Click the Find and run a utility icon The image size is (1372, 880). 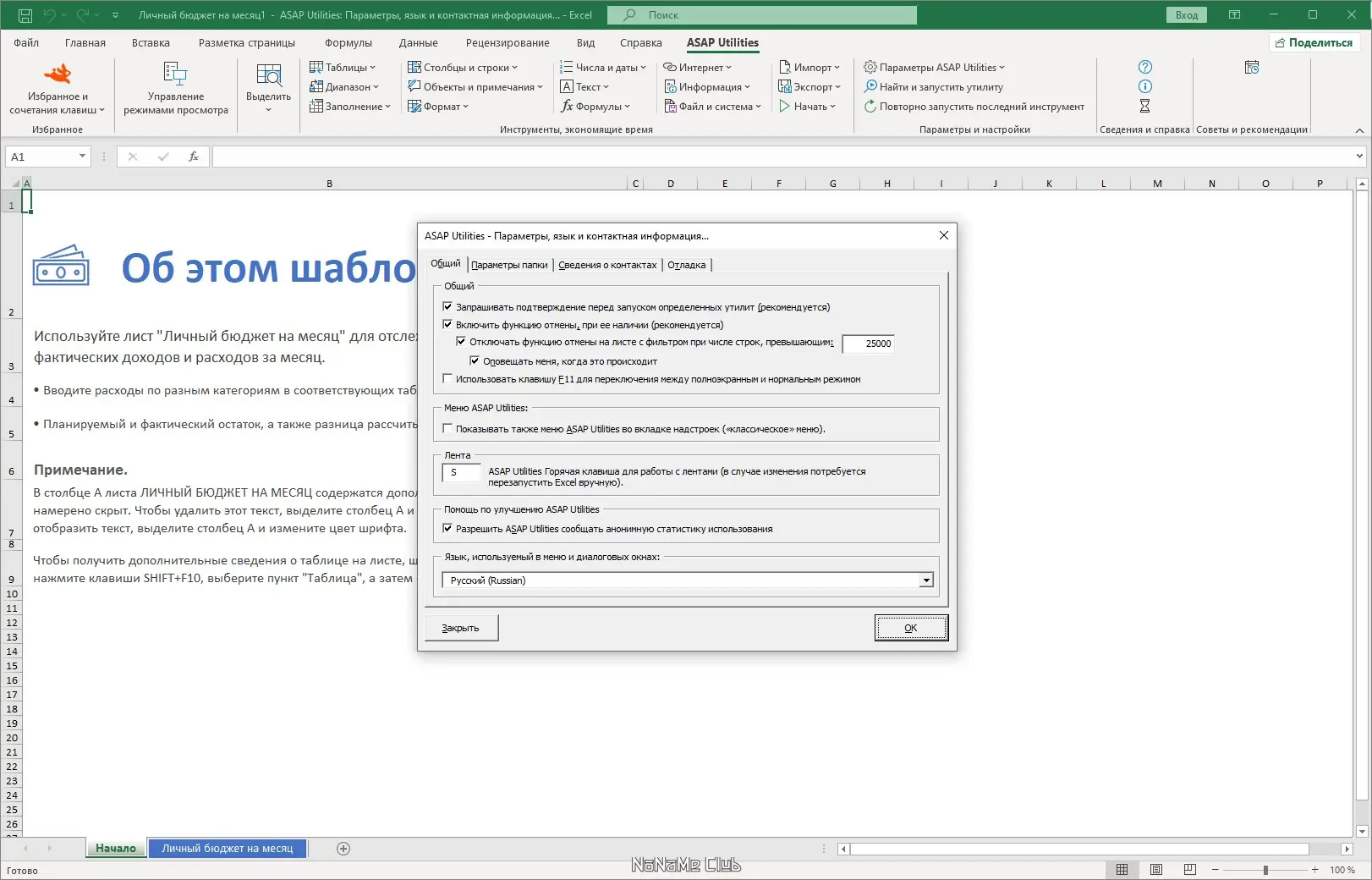click(x=870, y=87)
